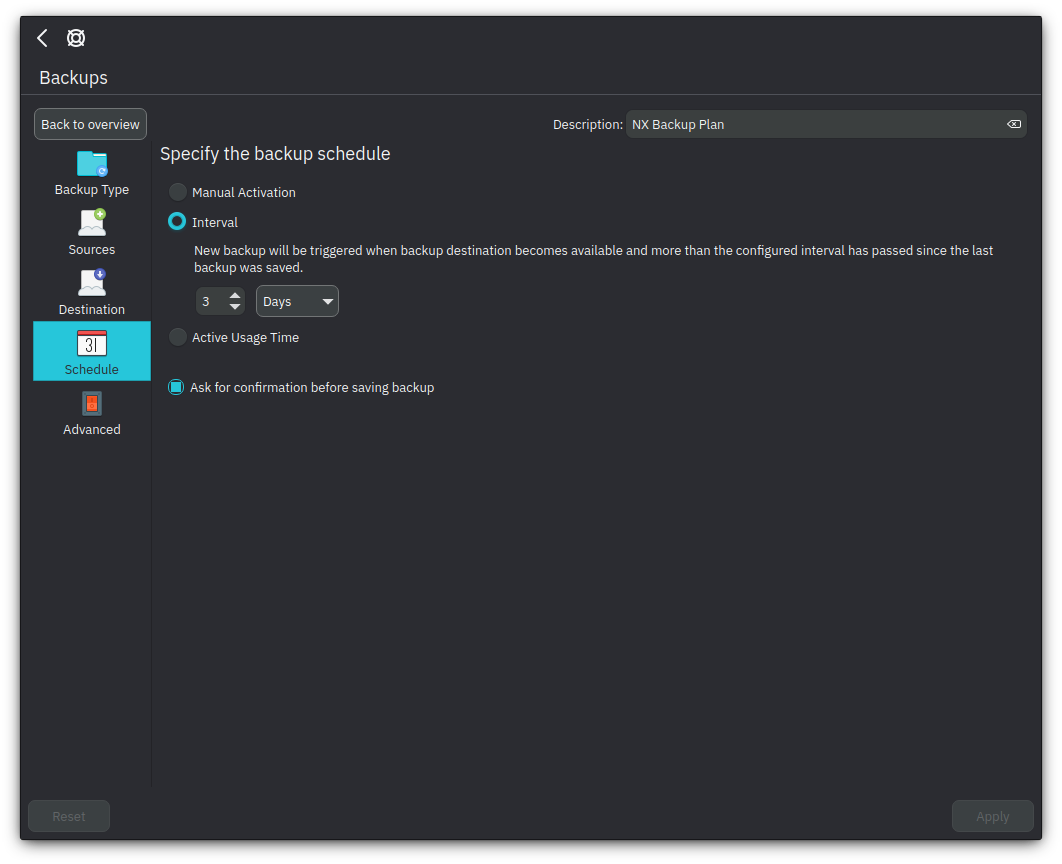Clear the Description field text
The height and width of the screenshot is (864, 1062).
1014,124
